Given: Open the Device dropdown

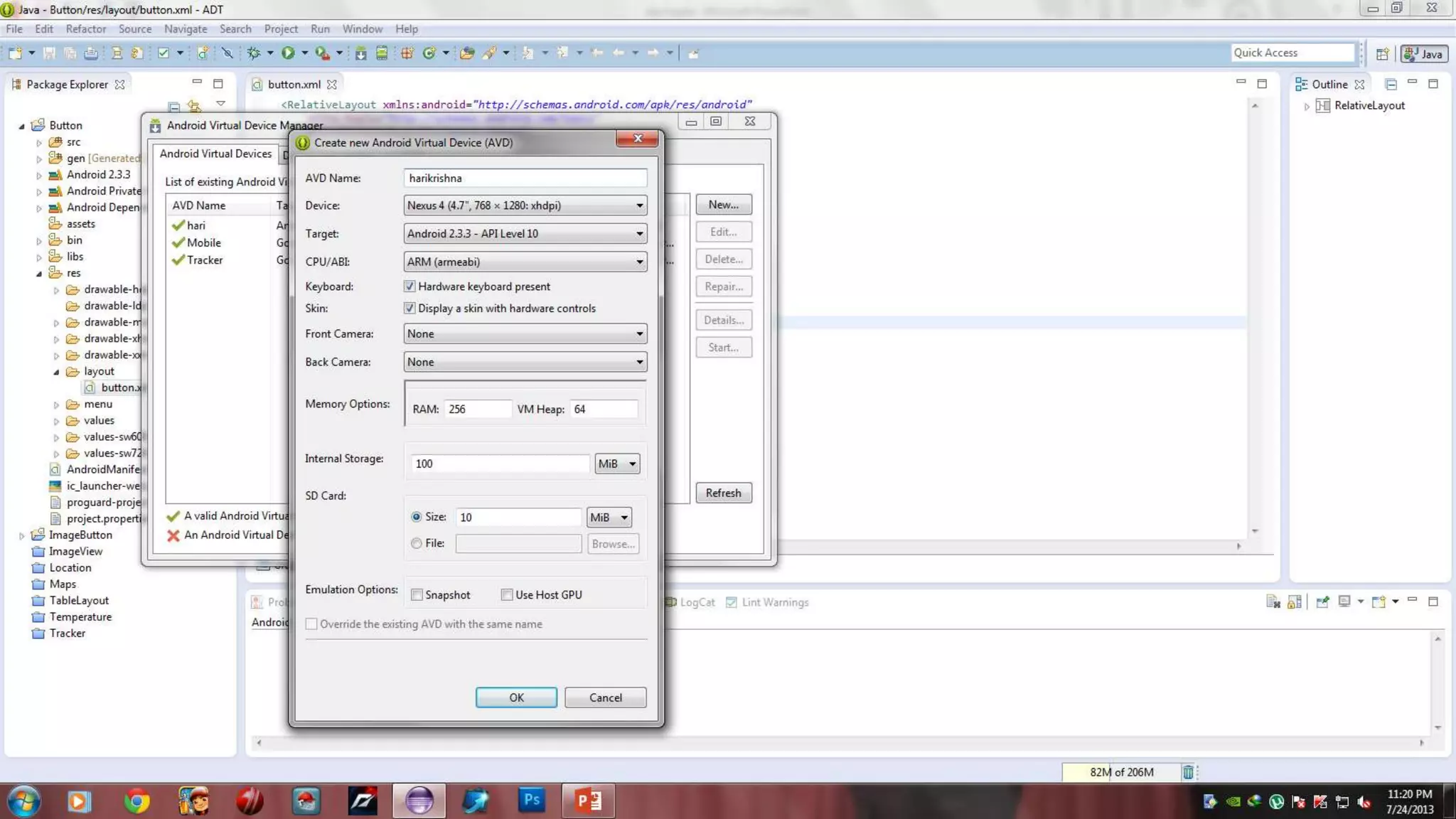Looking at the screenshot, I should pos(525,205).
